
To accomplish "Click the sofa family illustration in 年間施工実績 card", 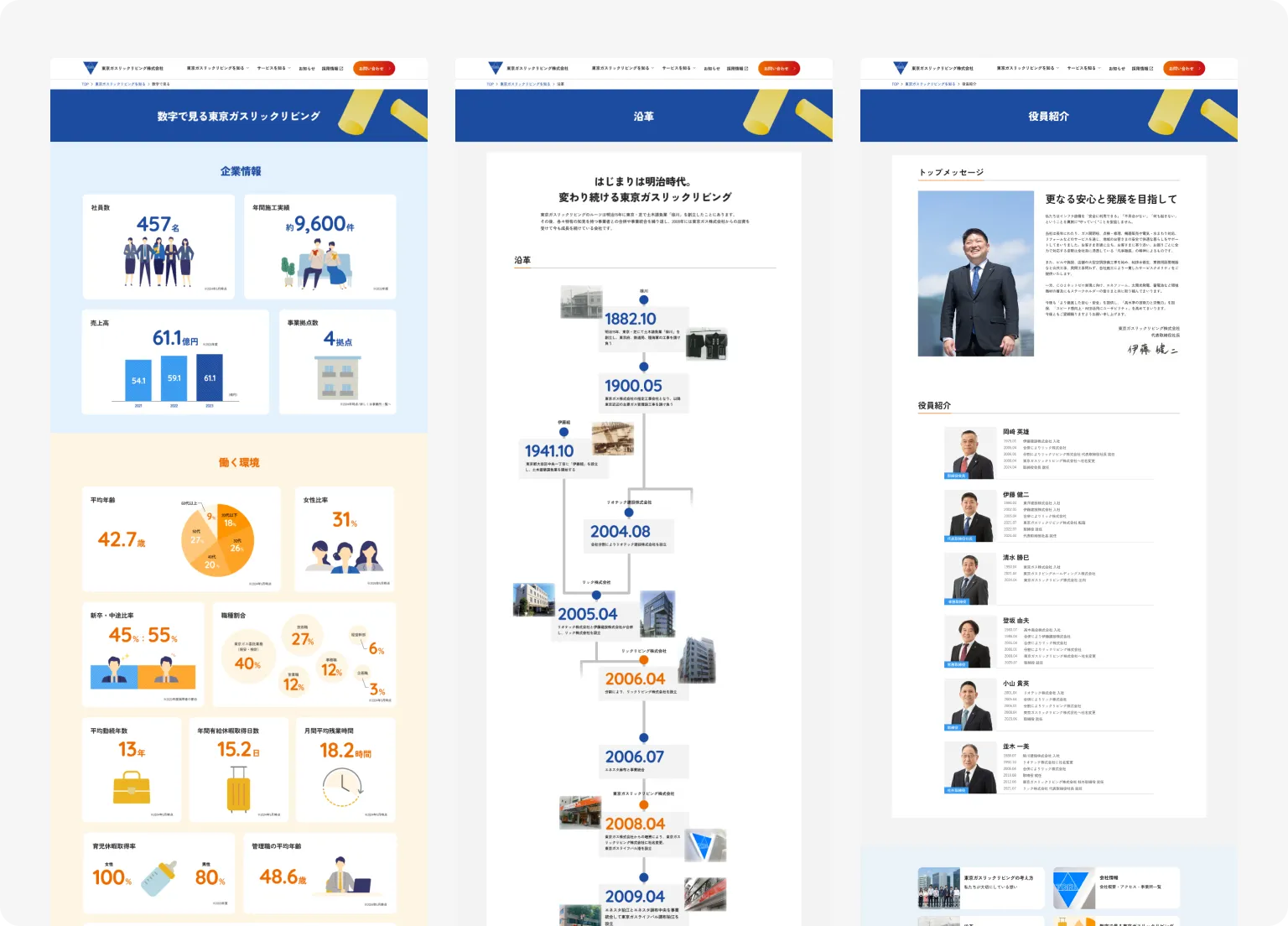I will (x=317, y=264).
